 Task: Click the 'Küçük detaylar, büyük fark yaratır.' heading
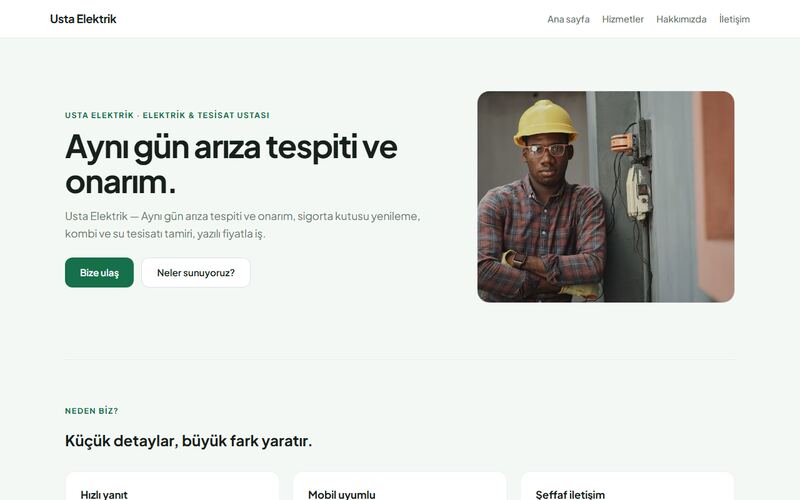tap(188, 440)
